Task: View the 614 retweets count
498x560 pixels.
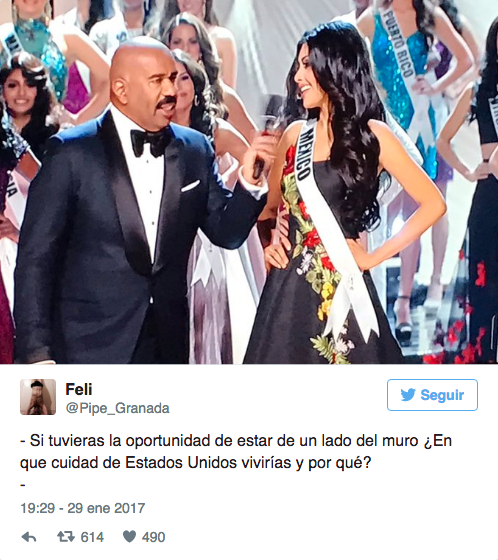Action: pos(92,537)
